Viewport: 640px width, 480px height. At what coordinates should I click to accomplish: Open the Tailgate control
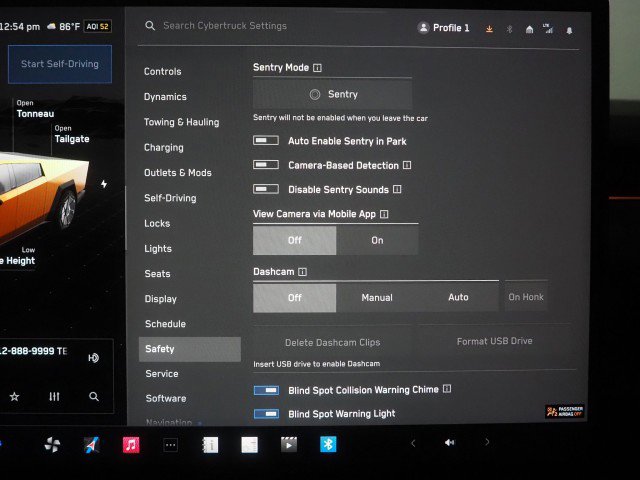[72, 134]
